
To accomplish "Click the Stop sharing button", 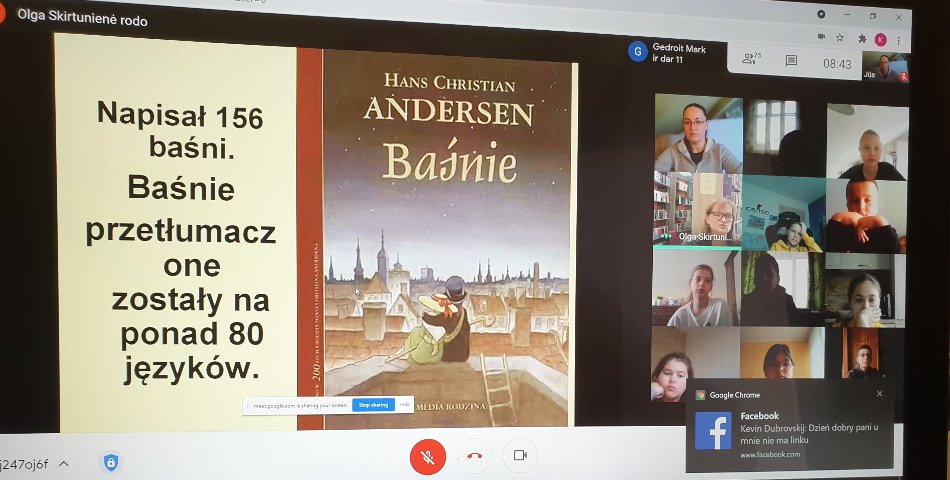I will coord(373,405).
